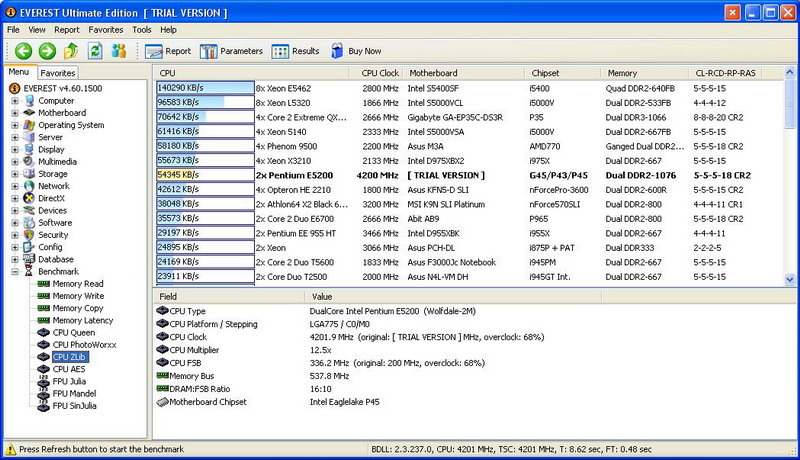Expand the Software tree node
Viewport: 800px width, 460px height.
pyautogui.click(x=15, y=223)
